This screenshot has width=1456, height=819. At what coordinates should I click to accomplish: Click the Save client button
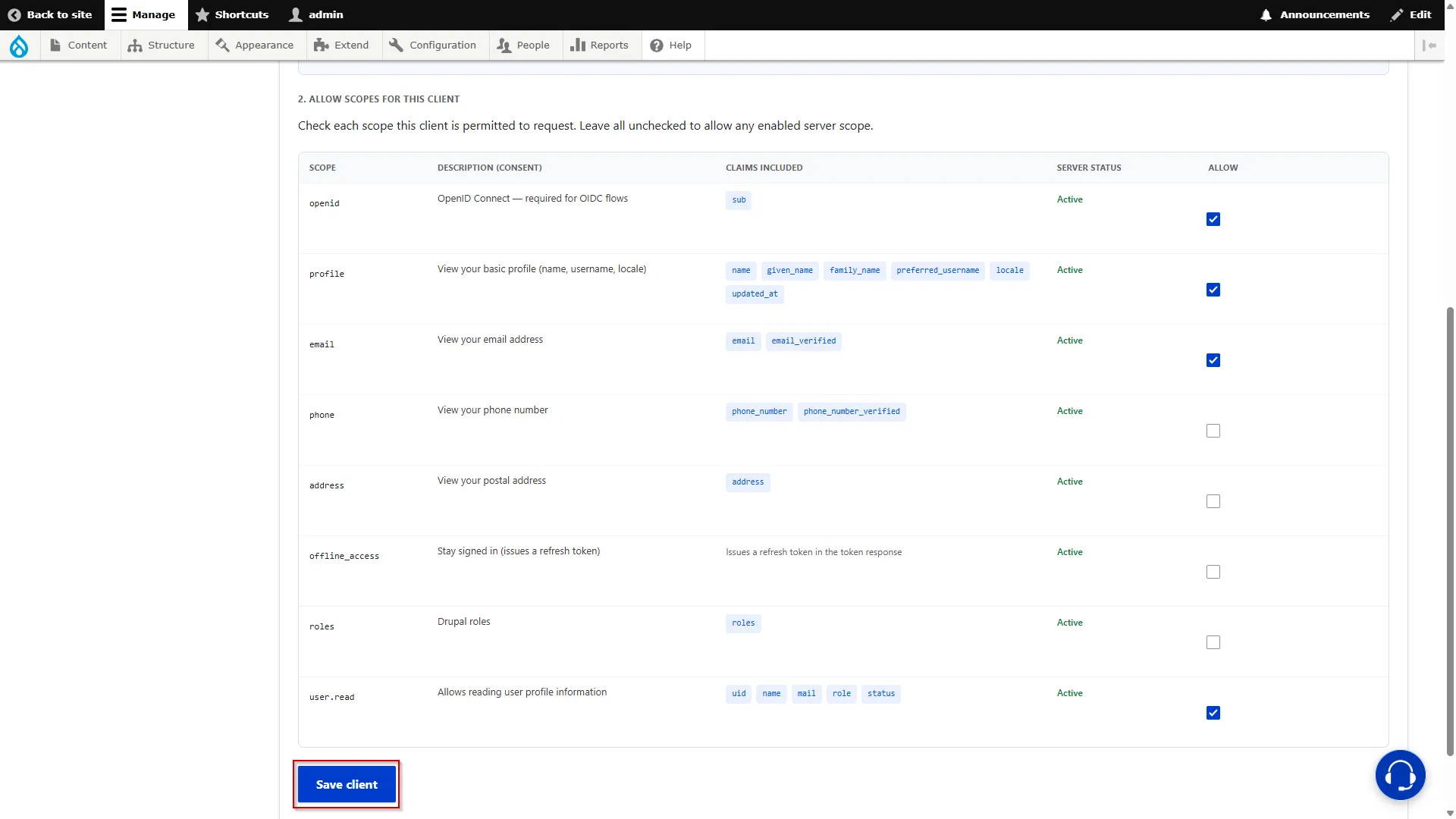pyautogui.click(x=347, y=784)
